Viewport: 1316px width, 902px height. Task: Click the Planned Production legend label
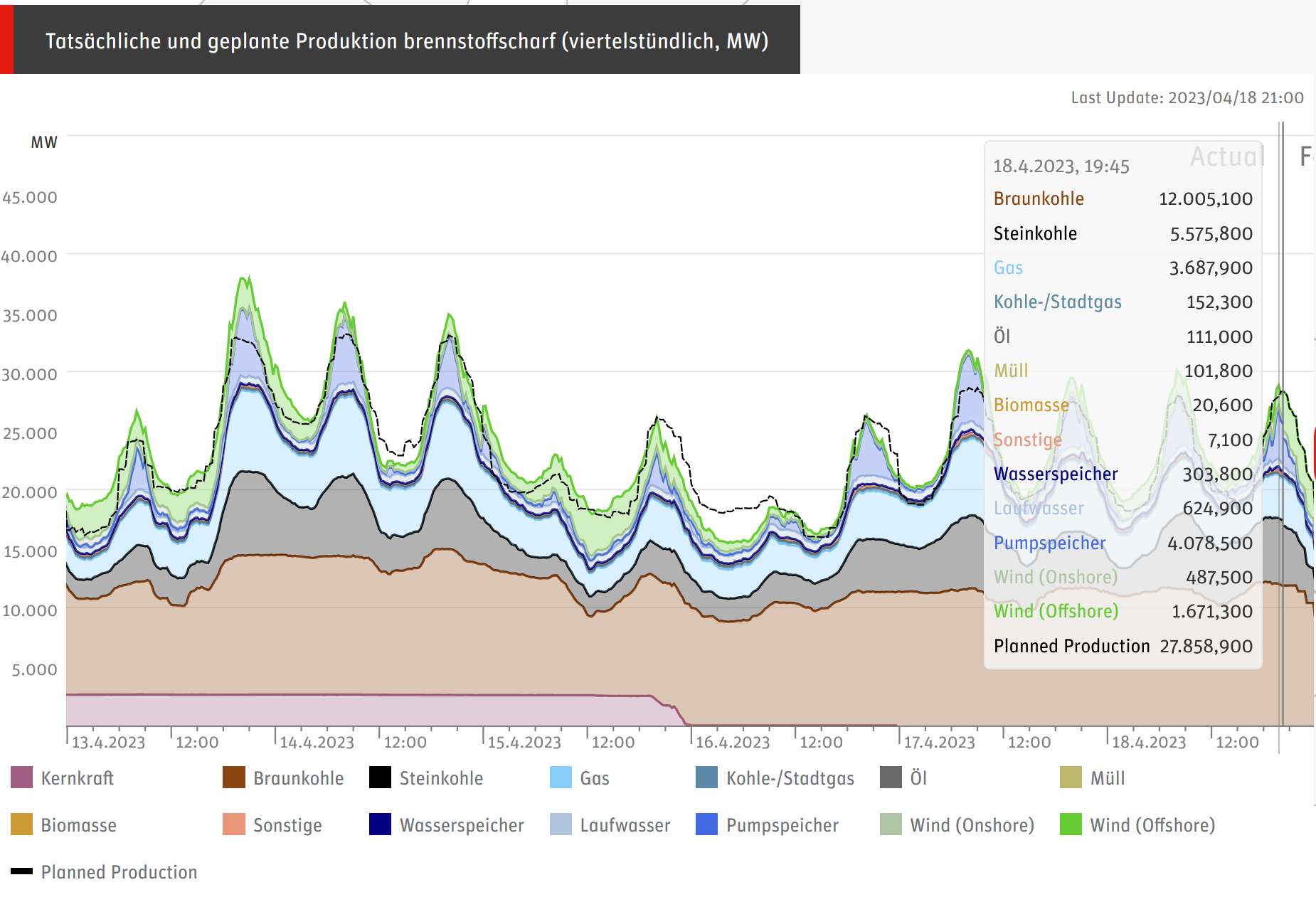coord(120,872)
